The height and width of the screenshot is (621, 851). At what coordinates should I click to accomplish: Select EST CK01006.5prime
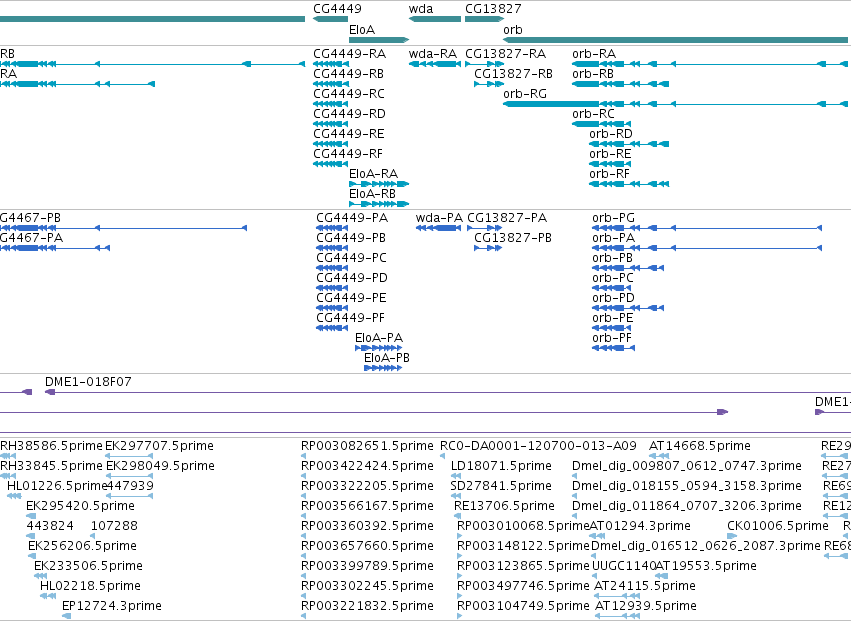click(x=732, y=536)
